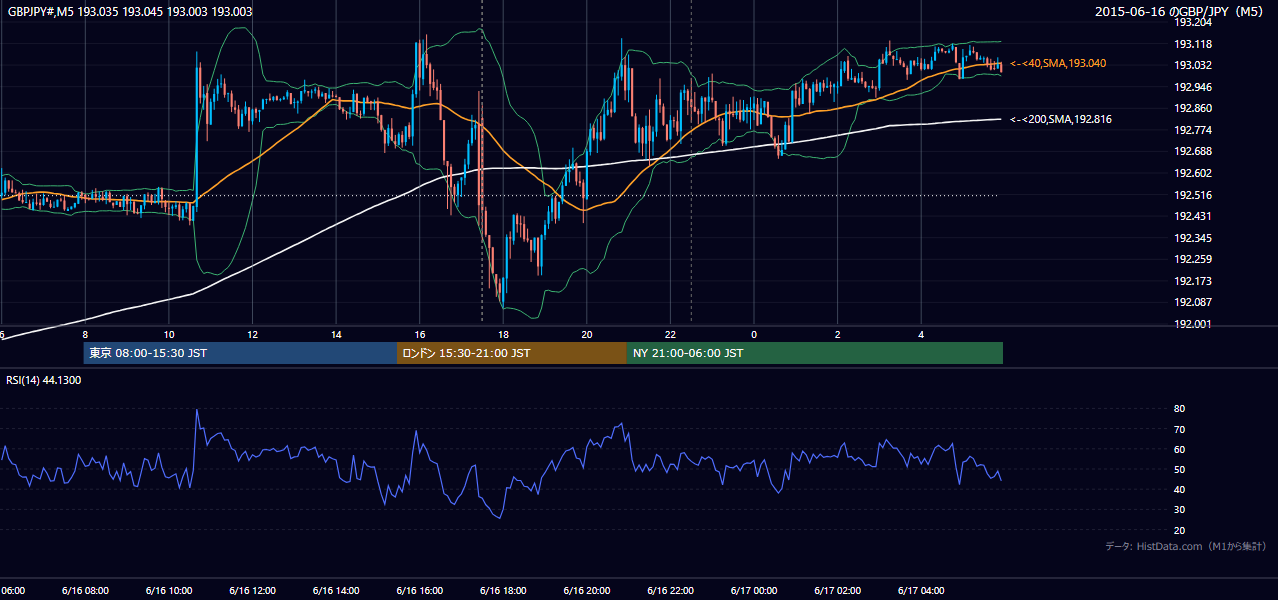The height and width of the screenshot is (600, 1278).
Task: Click the '2015-06-16 のGBP/JPY (M5)' heading
Action: (1180, 12)
